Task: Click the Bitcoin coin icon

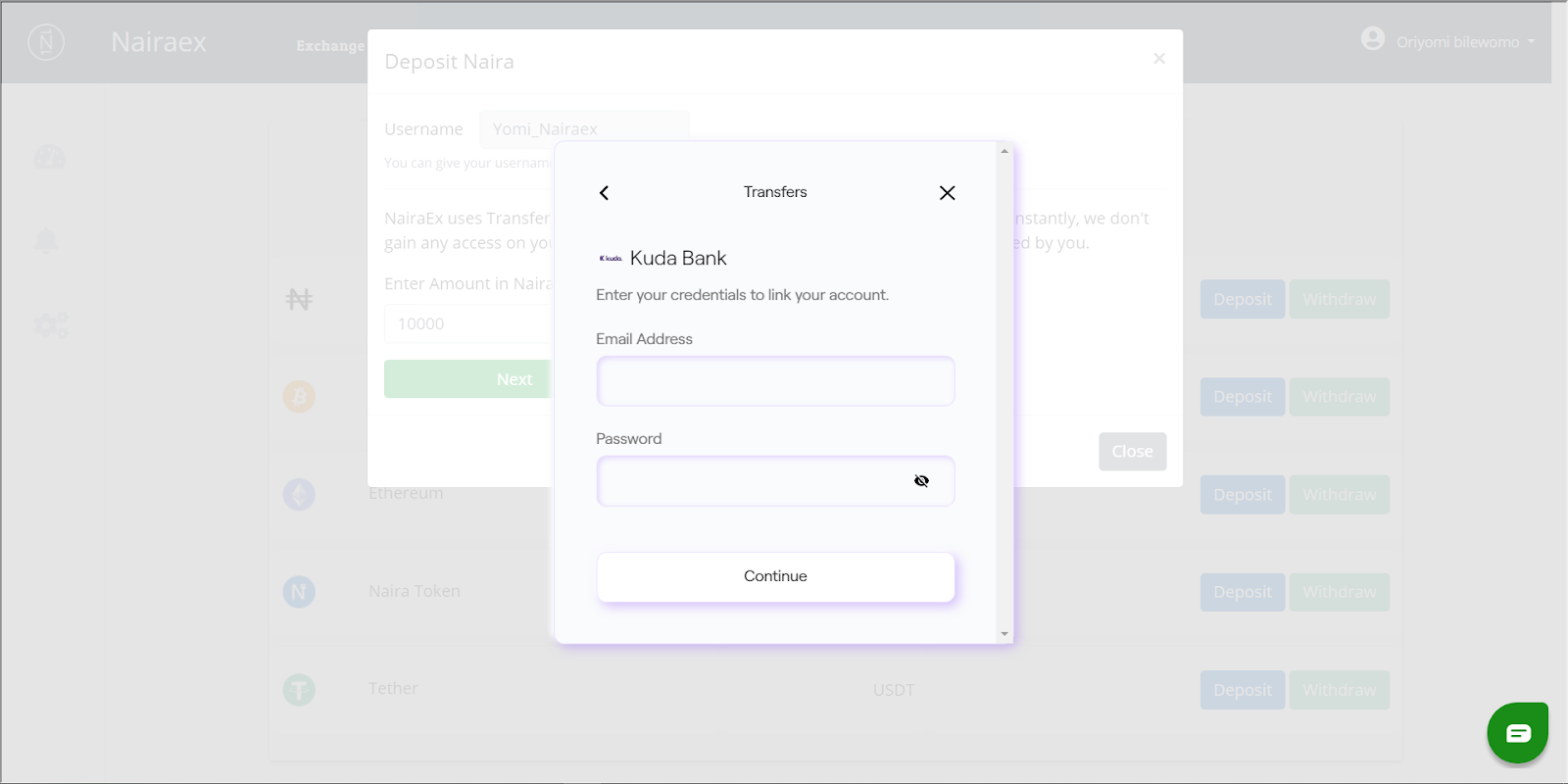Action: coord(299,396)
